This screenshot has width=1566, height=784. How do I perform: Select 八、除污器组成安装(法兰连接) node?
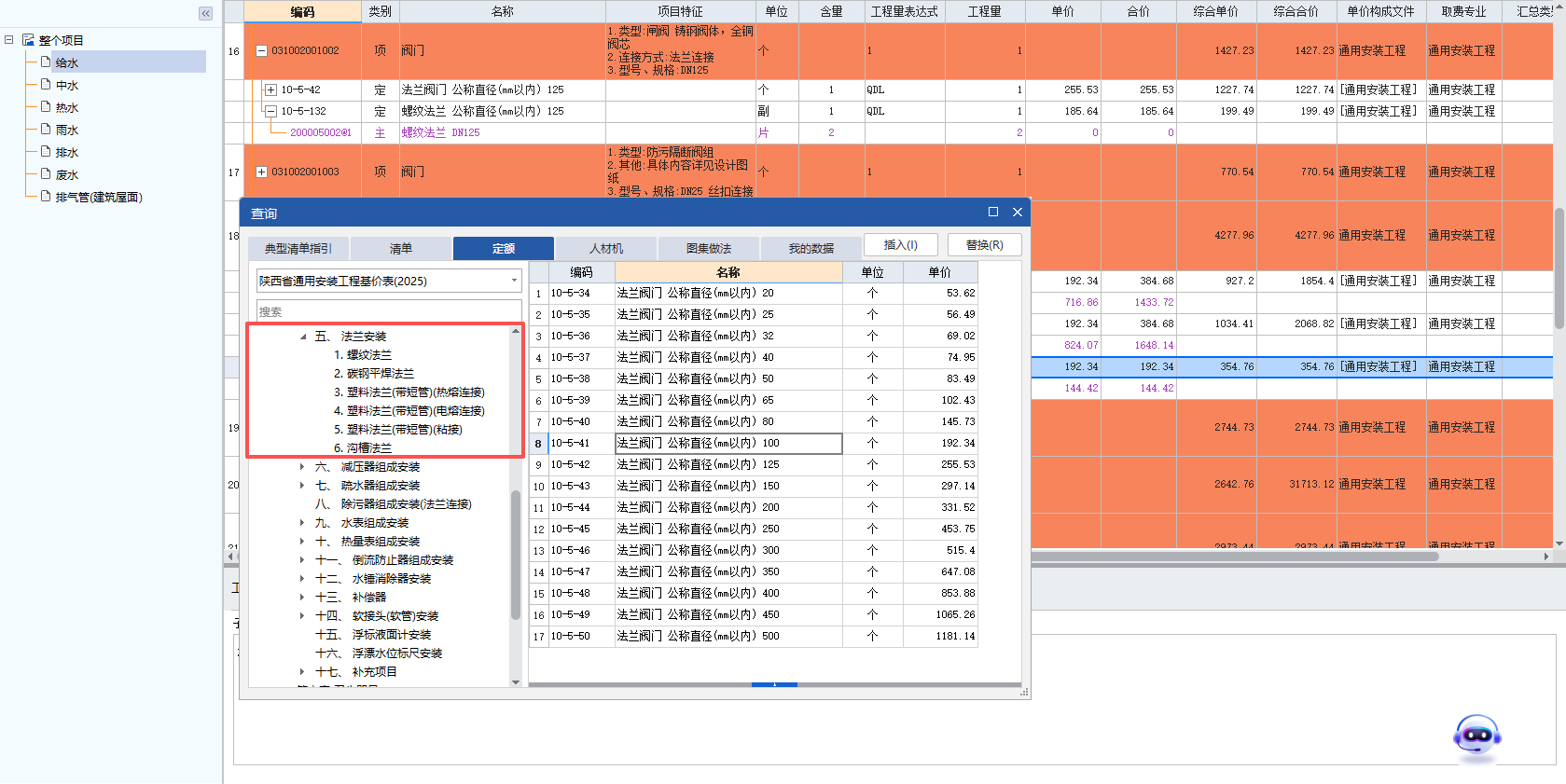(x=394, y=504)
